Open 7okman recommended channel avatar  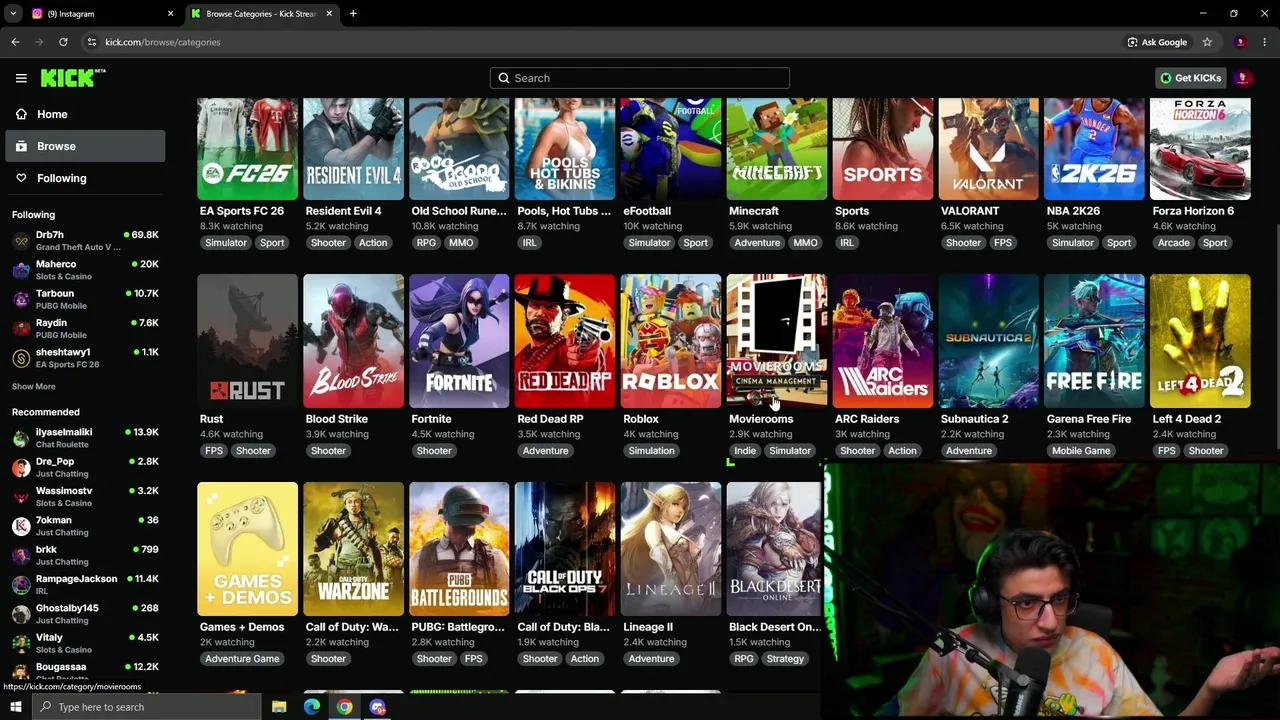pos(21,526)
